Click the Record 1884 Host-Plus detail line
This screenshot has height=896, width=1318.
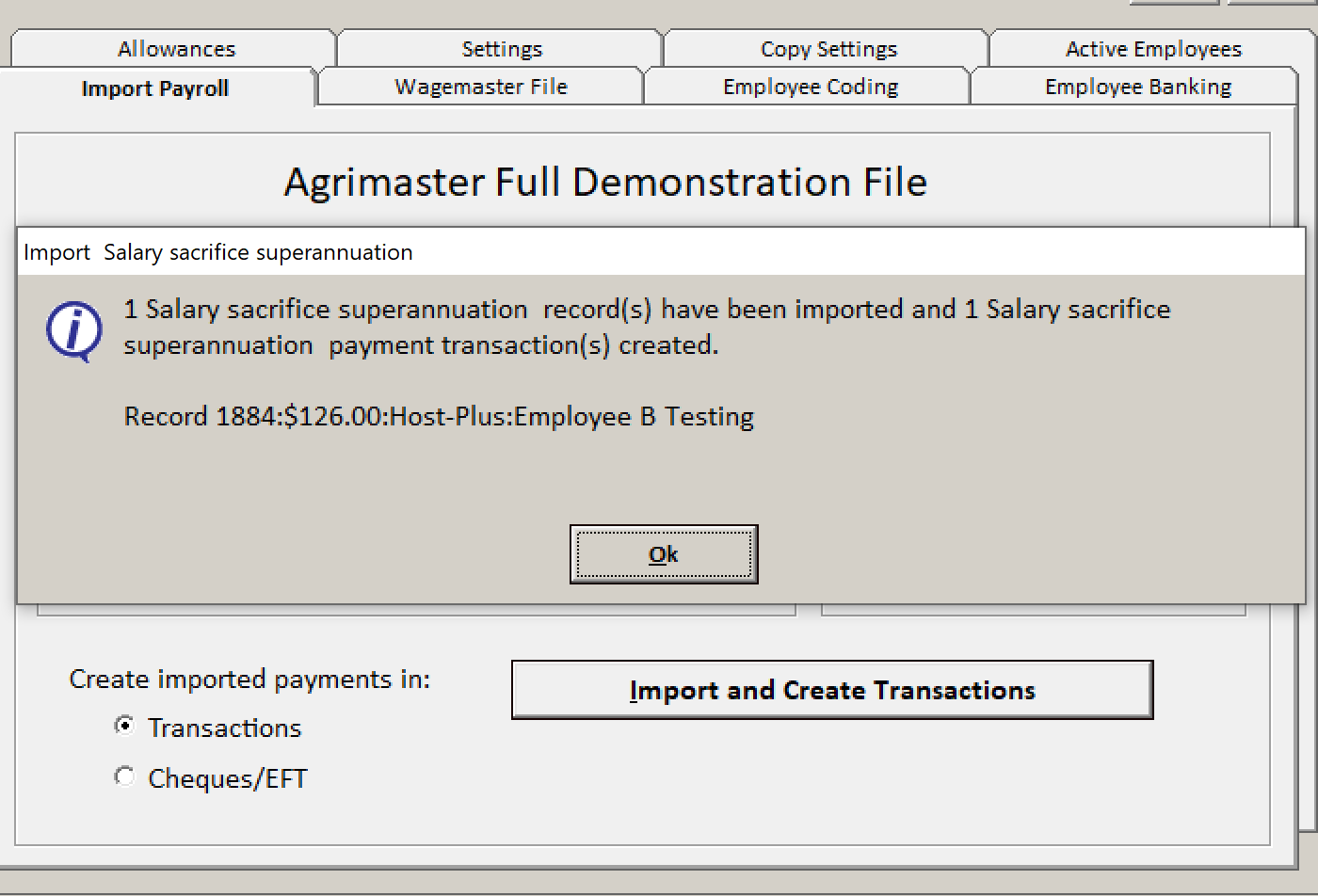[x=439, y=417]
